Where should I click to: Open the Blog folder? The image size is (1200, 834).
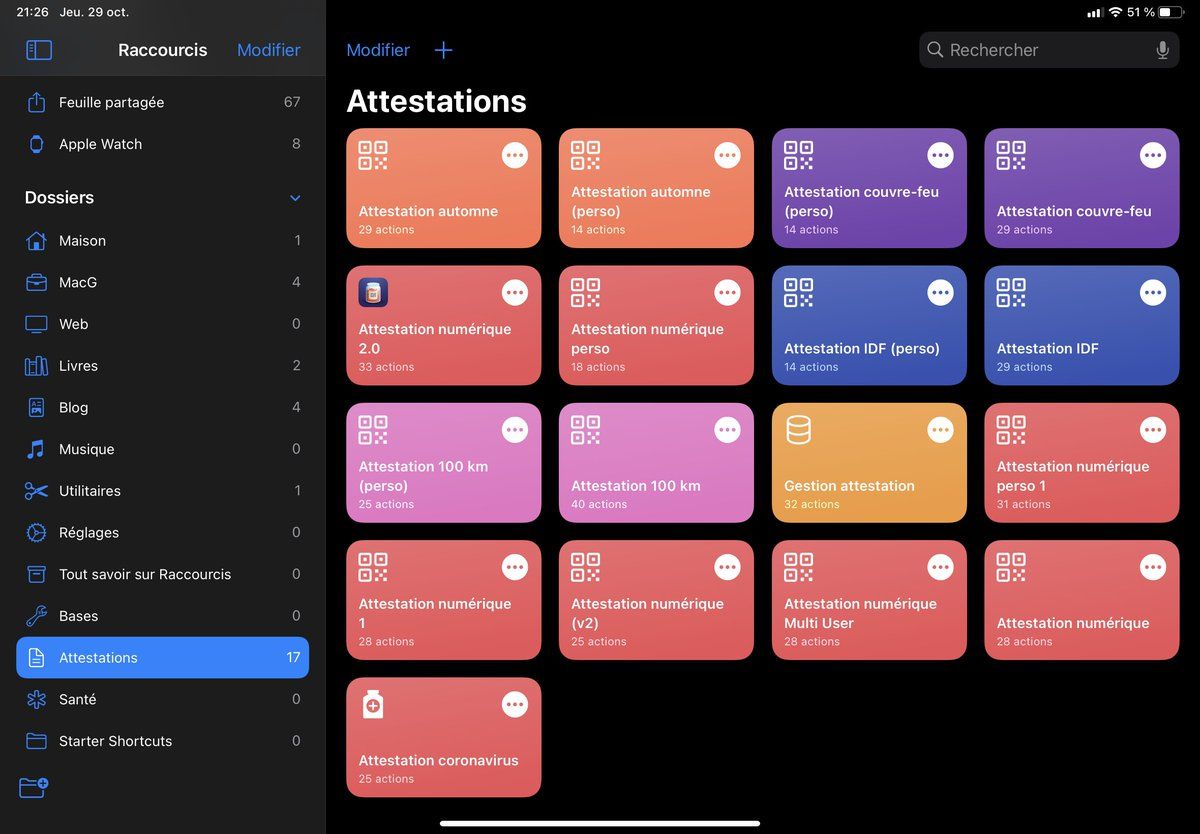[163, 407]
